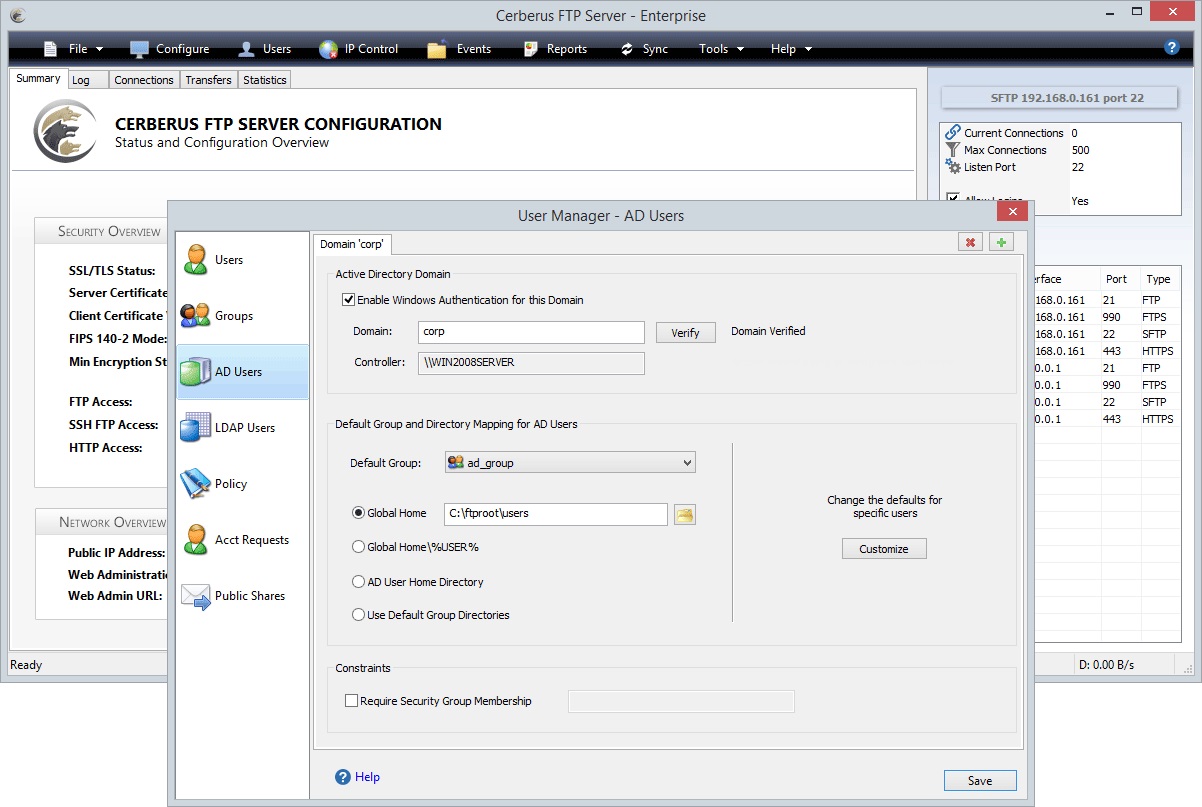Open Policy in the User Manager sidebar

(x=242, y=484)
